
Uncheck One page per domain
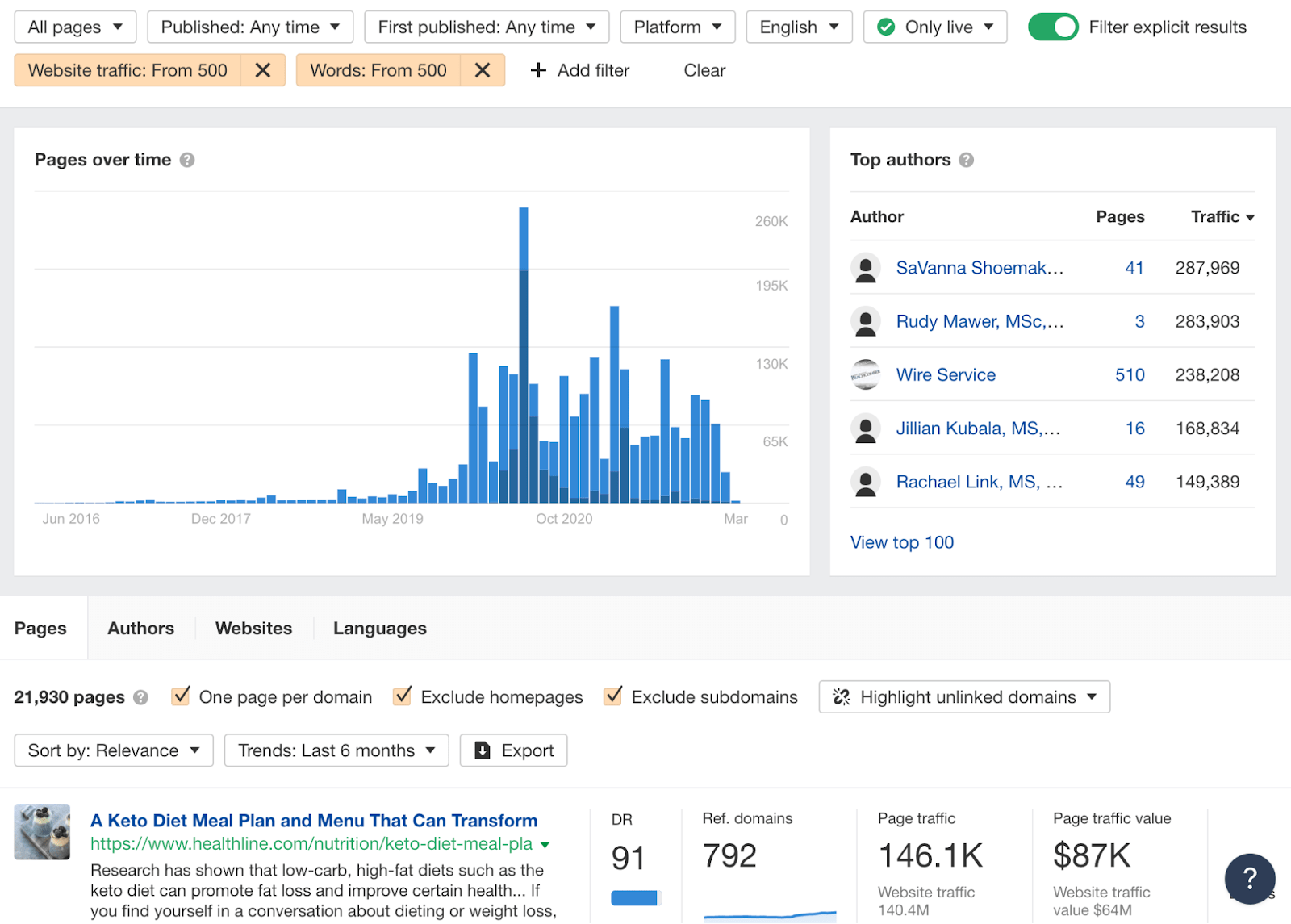(182, 696)
